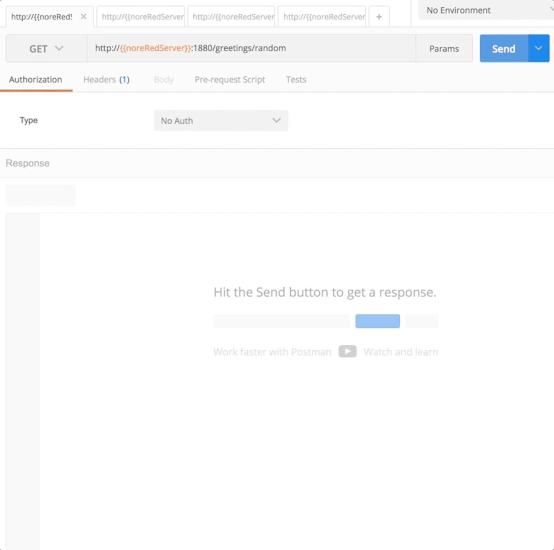Open the Tests tab

[x=296, y=79]
